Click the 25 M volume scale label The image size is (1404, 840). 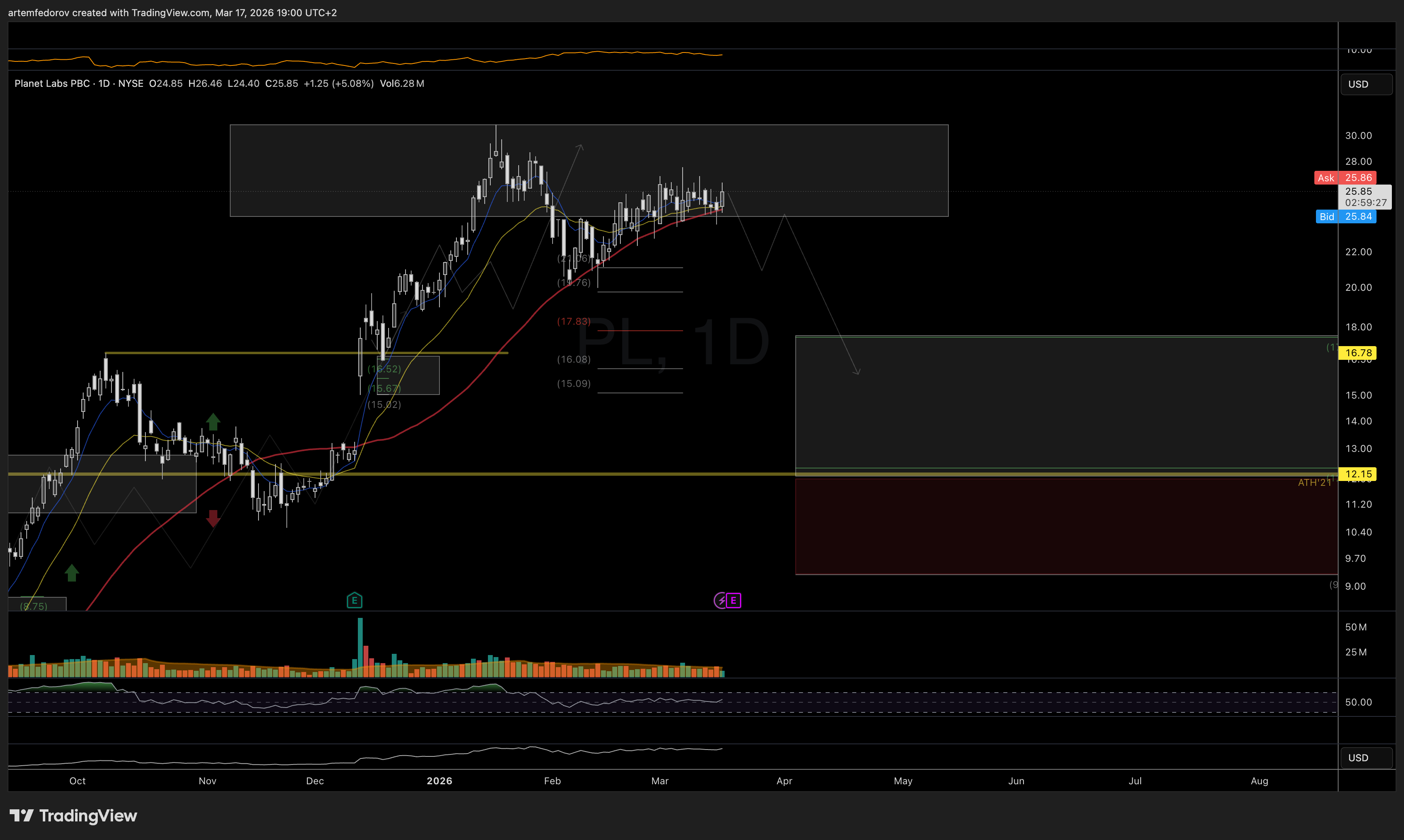tap(1356, 653)
